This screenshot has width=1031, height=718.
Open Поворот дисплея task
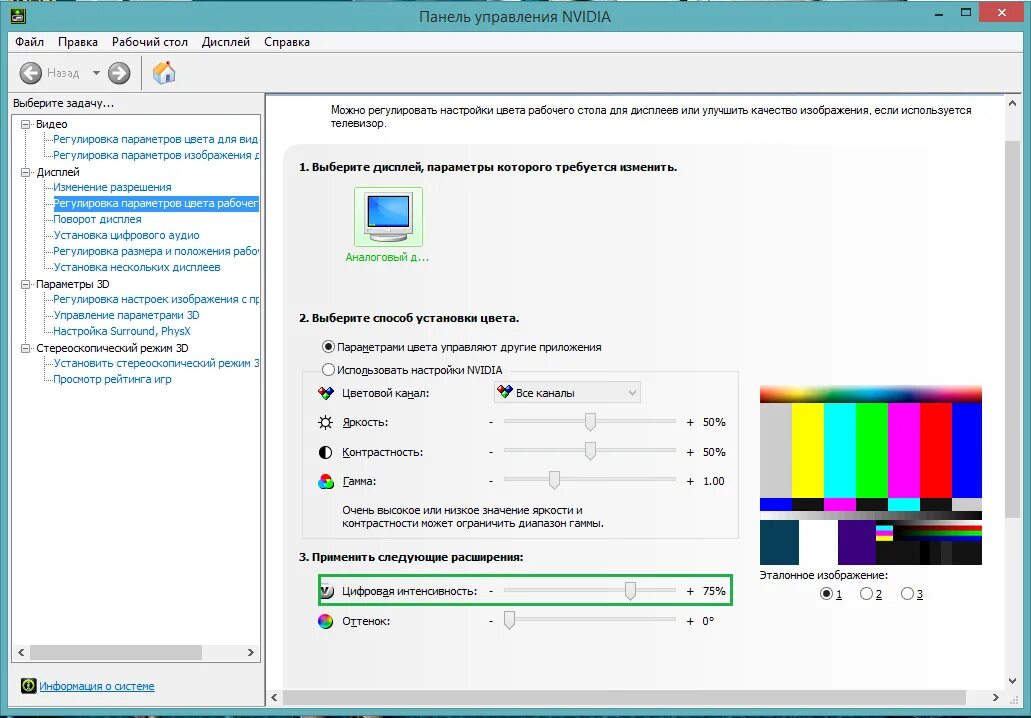tap(97, 219)
